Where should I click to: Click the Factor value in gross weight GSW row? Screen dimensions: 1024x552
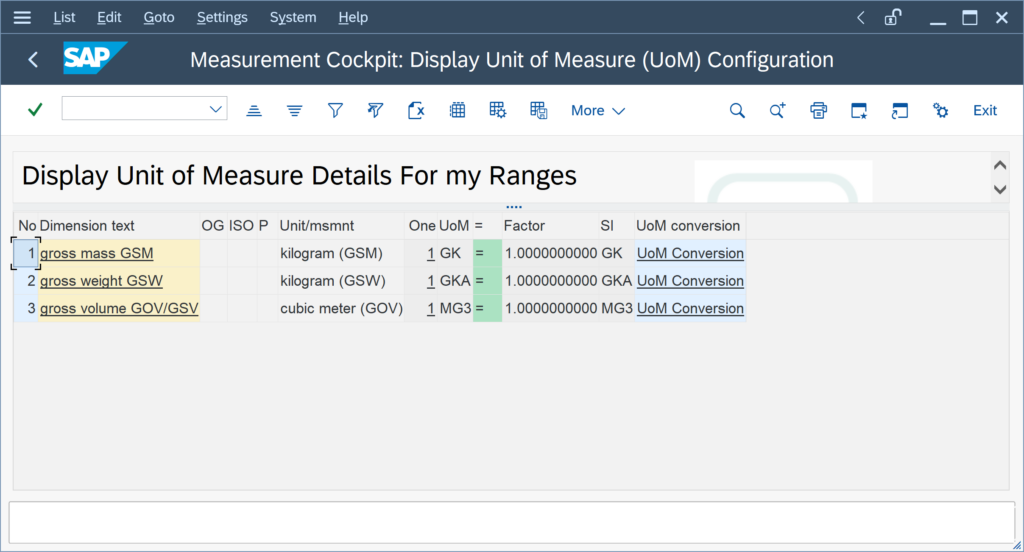(x=551, y=281)
